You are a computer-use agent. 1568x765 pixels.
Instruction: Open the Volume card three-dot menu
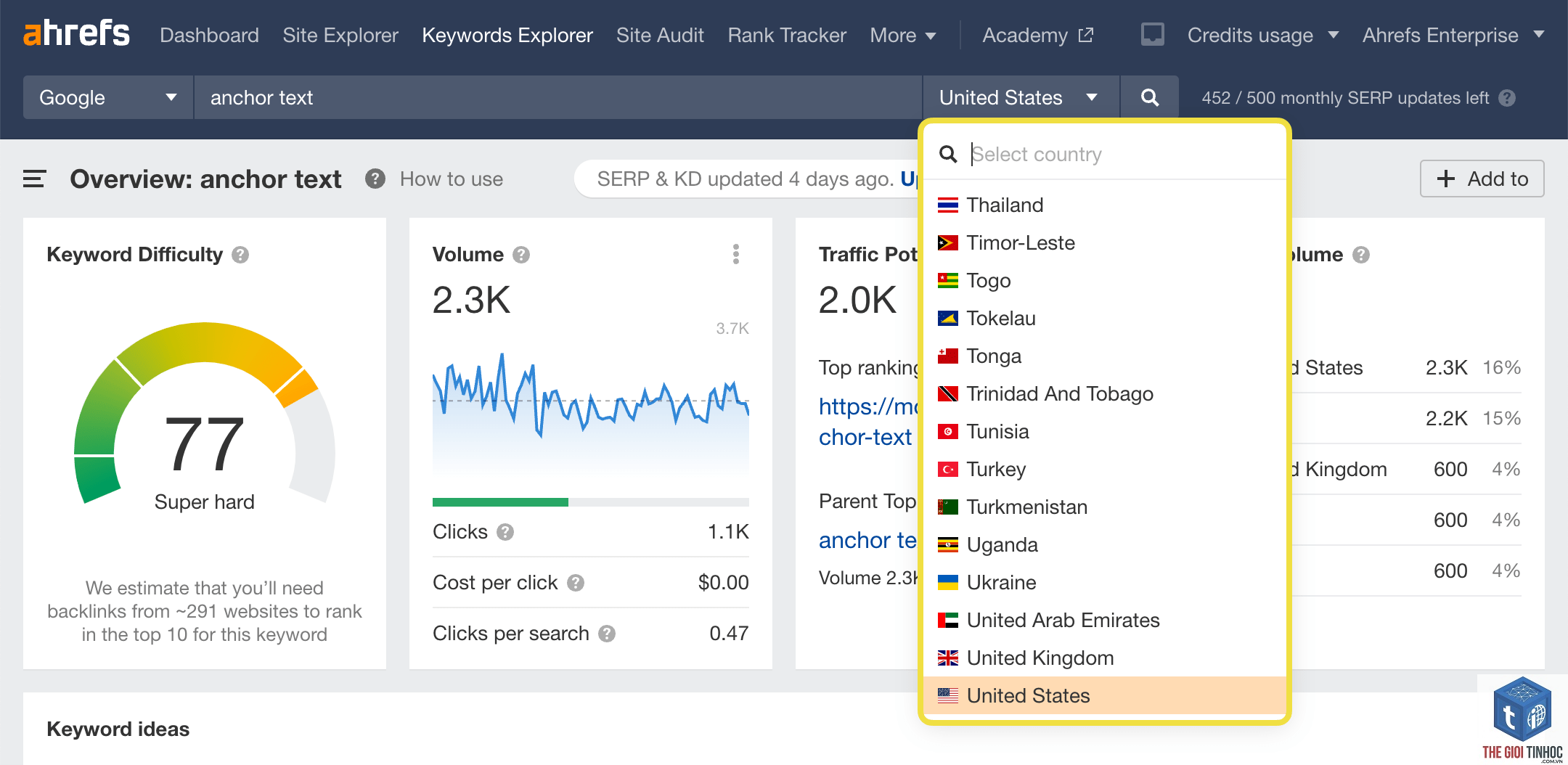click(x=736, y=254)
